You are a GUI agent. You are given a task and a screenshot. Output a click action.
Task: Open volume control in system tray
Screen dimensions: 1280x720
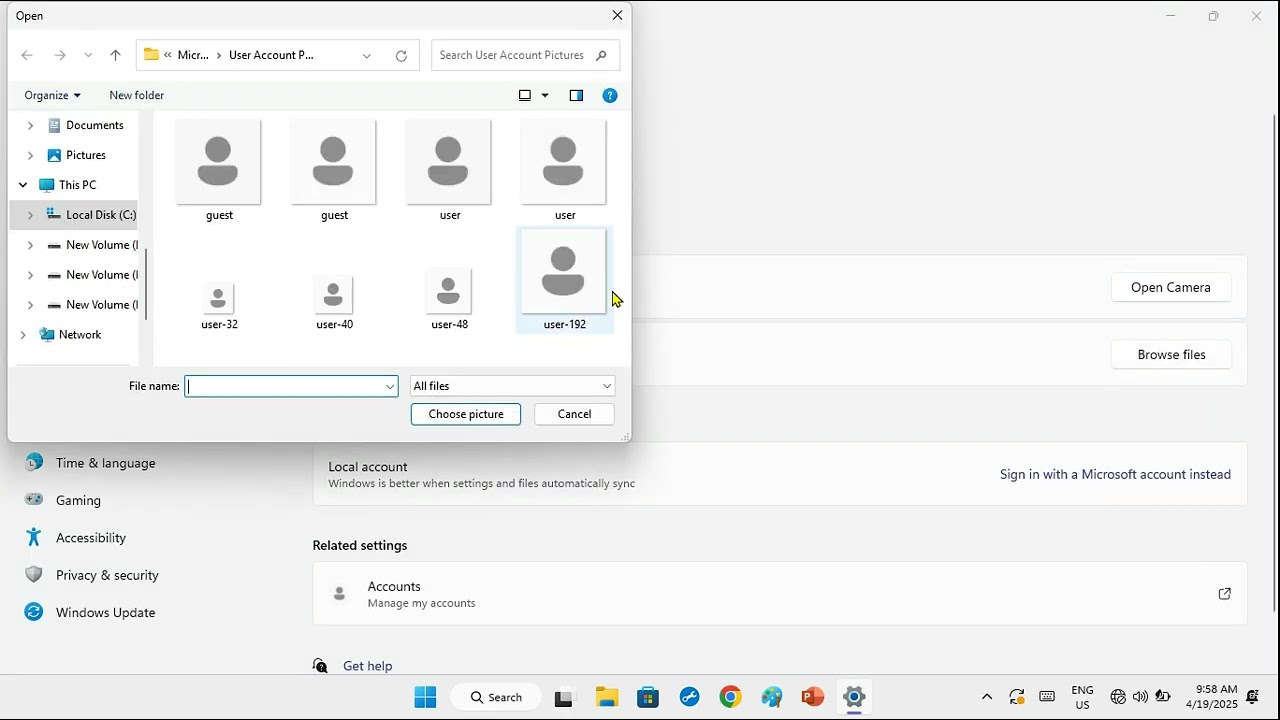[1141, 697]
